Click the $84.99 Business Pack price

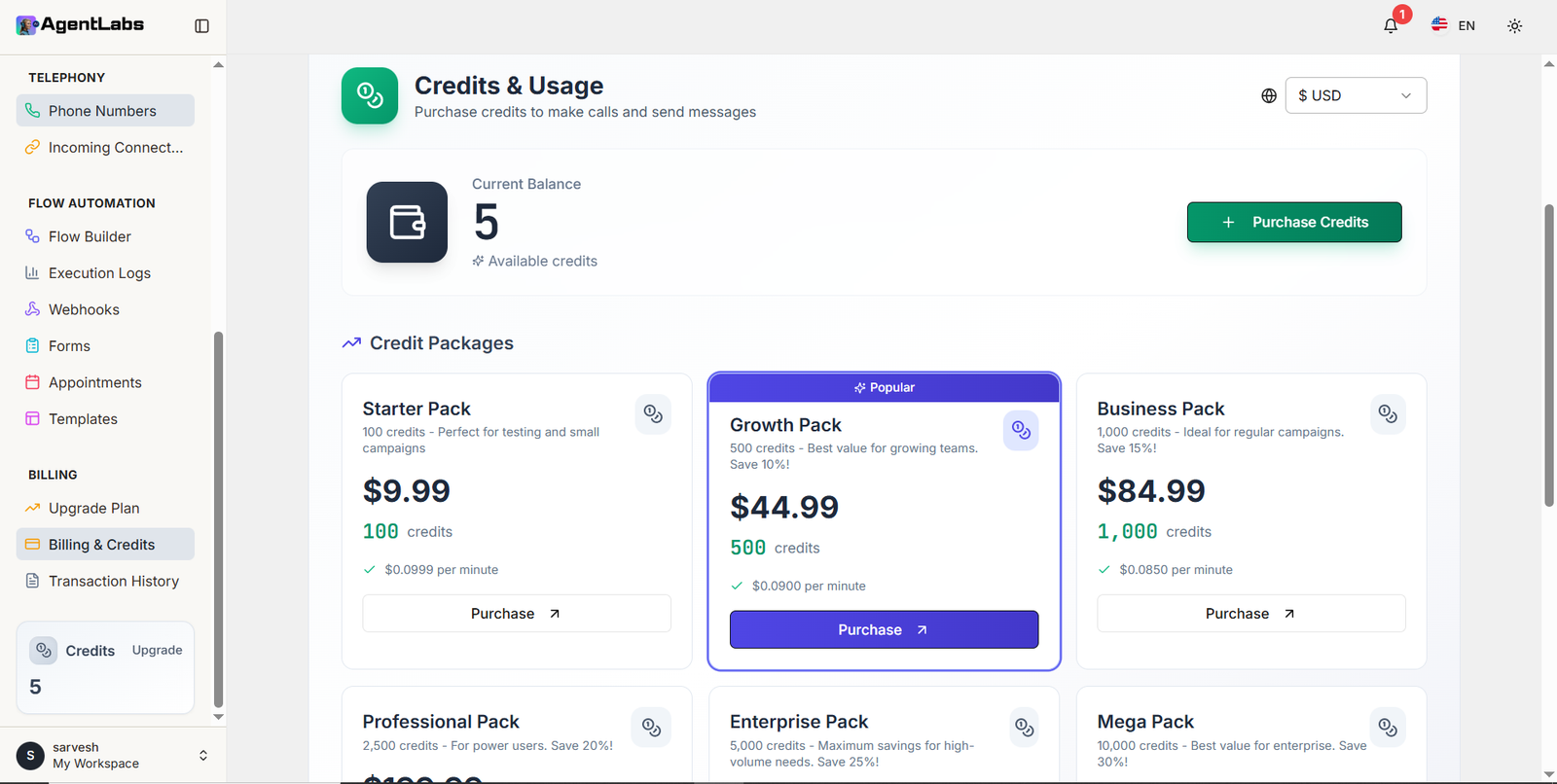1151,490
